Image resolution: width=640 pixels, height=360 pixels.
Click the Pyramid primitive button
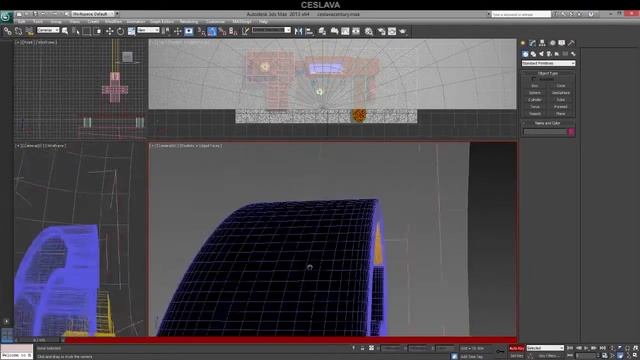[x=561, y=107]
